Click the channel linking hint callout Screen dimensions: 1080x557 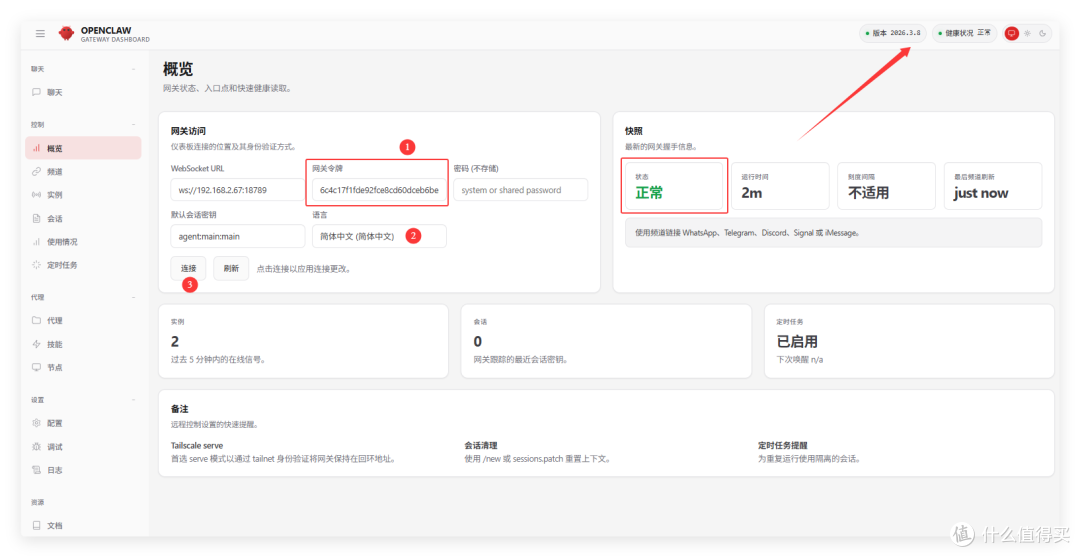[x=833, y=233]
